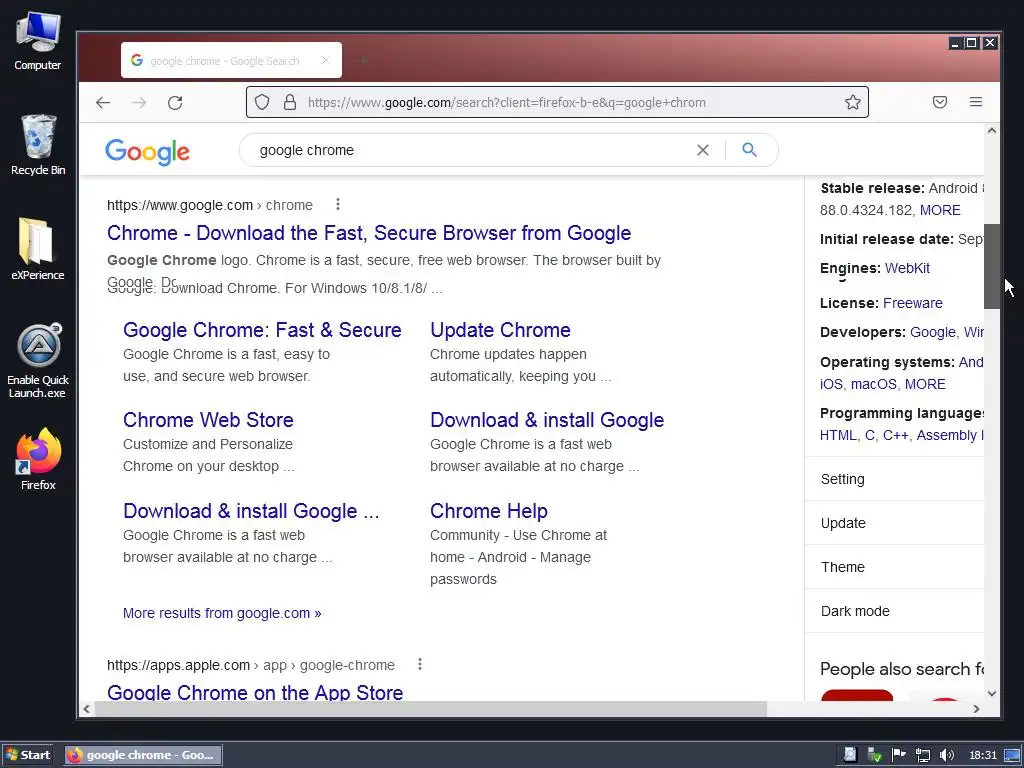Open options dots beside apps.apple.com result
Image resolution: width=1024 pixels, height=768 pixels.
pos(420,664)
